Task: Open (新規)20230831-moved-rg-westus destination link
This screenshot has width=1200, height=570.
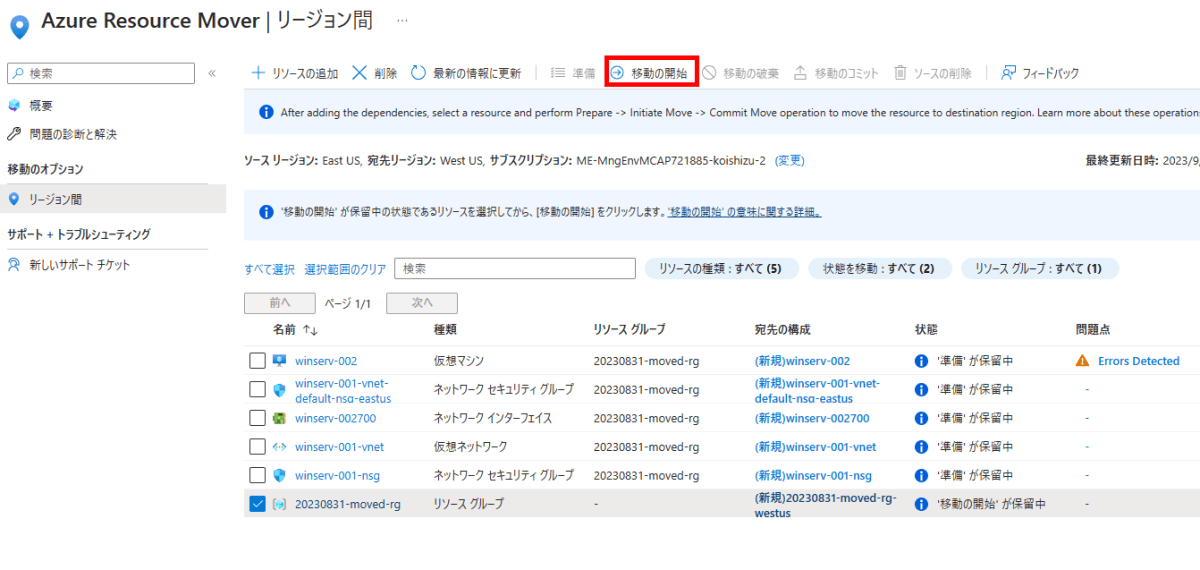Action: click(x=826, y=505)
